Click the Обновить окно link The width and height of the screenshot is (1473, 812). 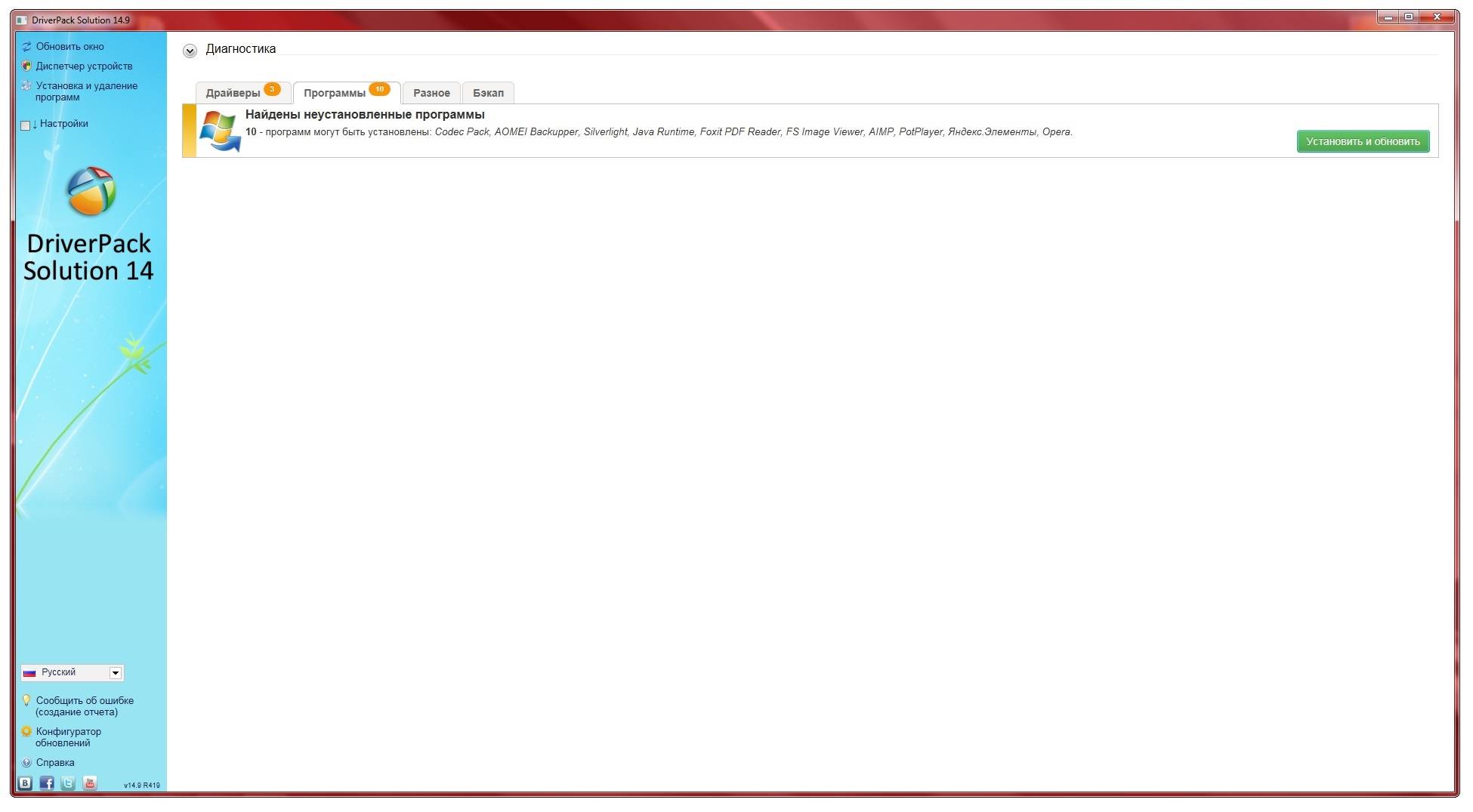tap(70, 47)
